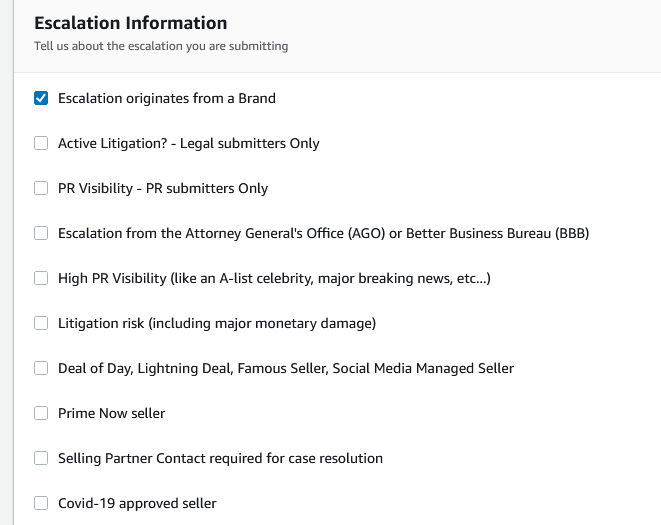The height and width of the screenshot is (525, 661).
Task: Tick the Litigation risk checkbox
Action: coord(41,323)
